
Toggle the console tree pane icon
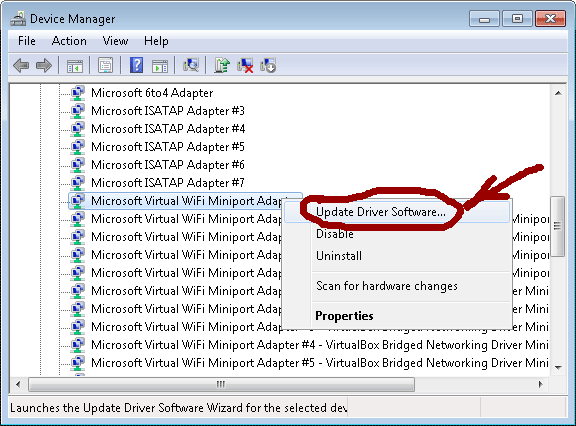(75, 66)
